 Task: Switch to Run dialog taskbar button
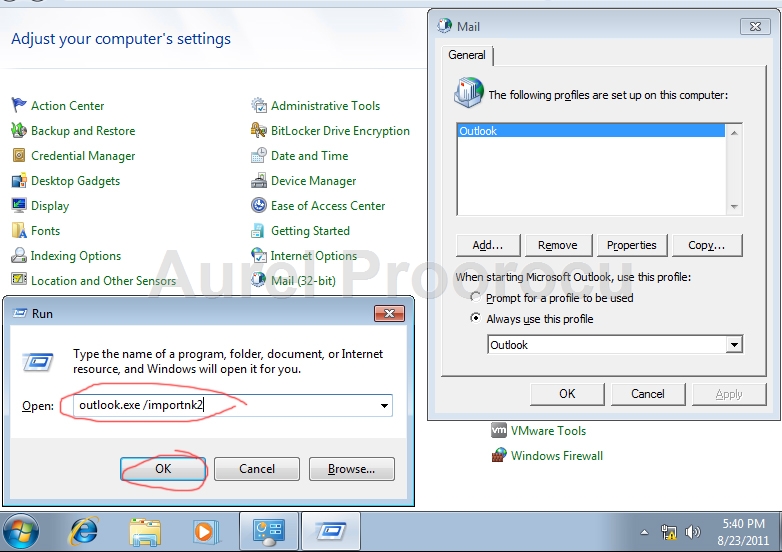point(331,532)
